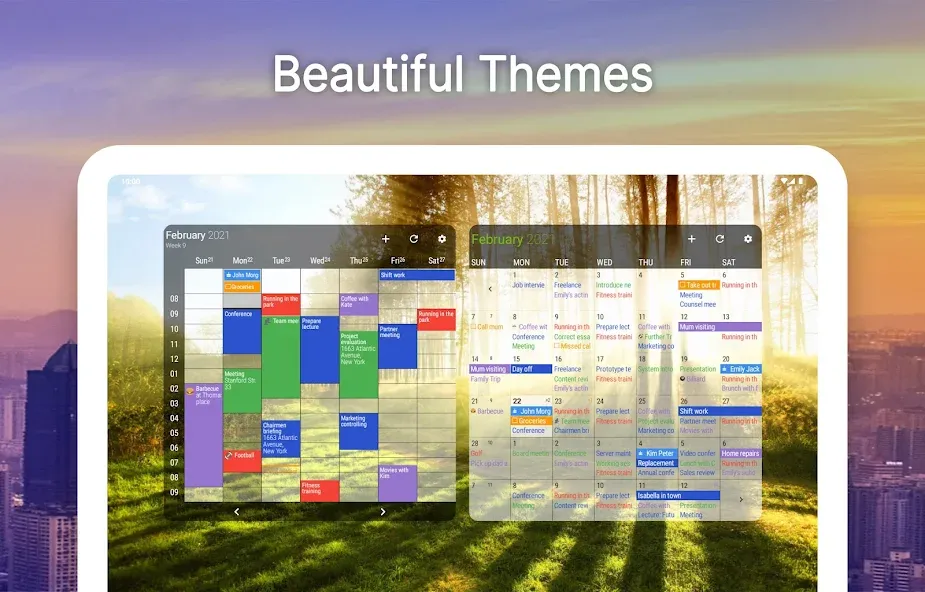Go to previous week arrow
The width and height of the screenshot is (925, 592).
(237, 512)
